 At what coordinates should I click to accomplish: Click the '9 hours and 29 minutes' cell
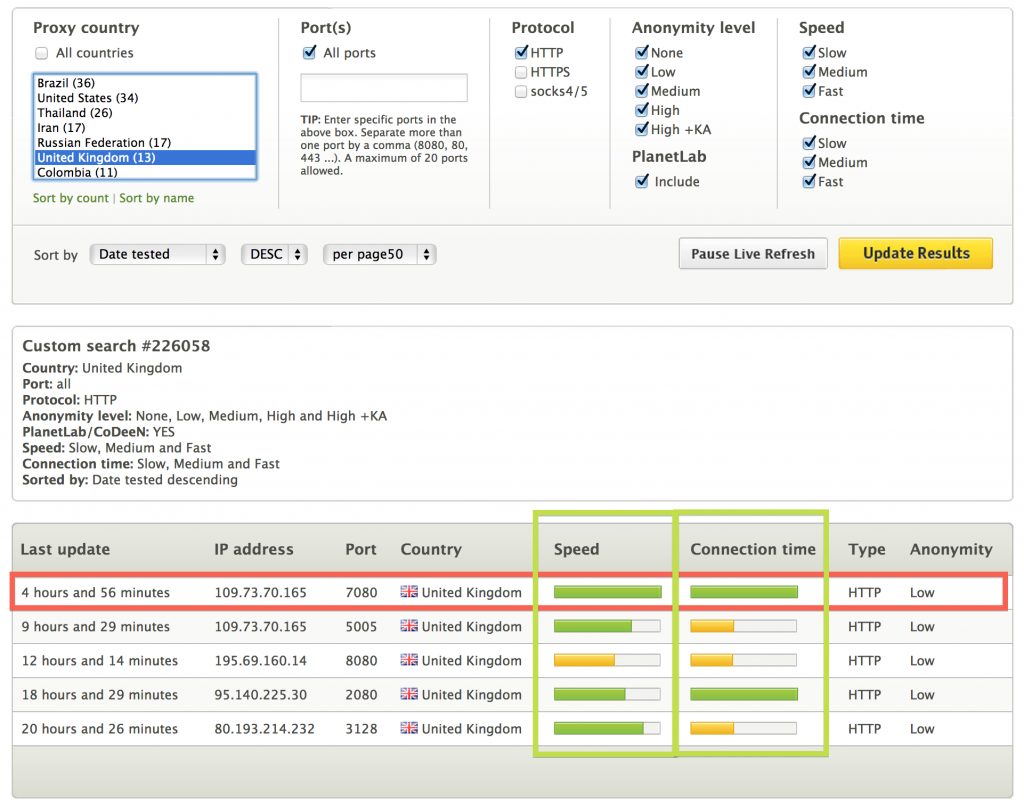click(x=95, y=626)
